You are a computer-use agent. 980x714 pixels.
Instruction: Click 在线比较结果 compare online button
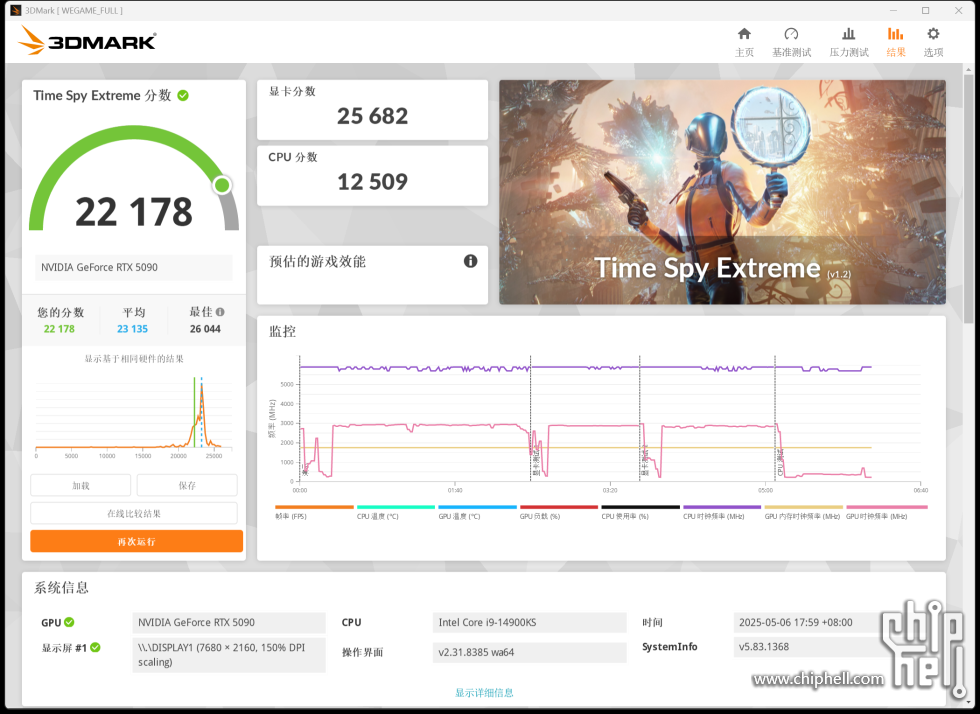(x=134, y=513)
